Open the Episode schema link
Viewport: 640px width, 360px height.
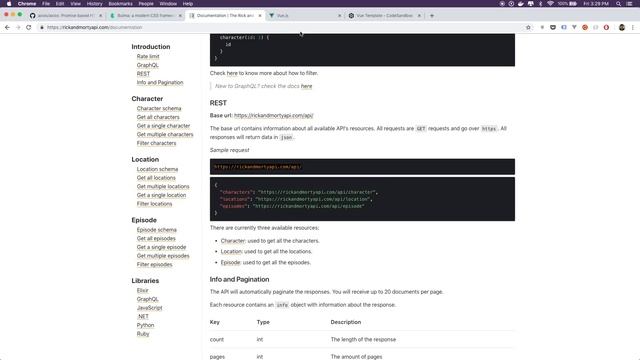tap(156, 230)
